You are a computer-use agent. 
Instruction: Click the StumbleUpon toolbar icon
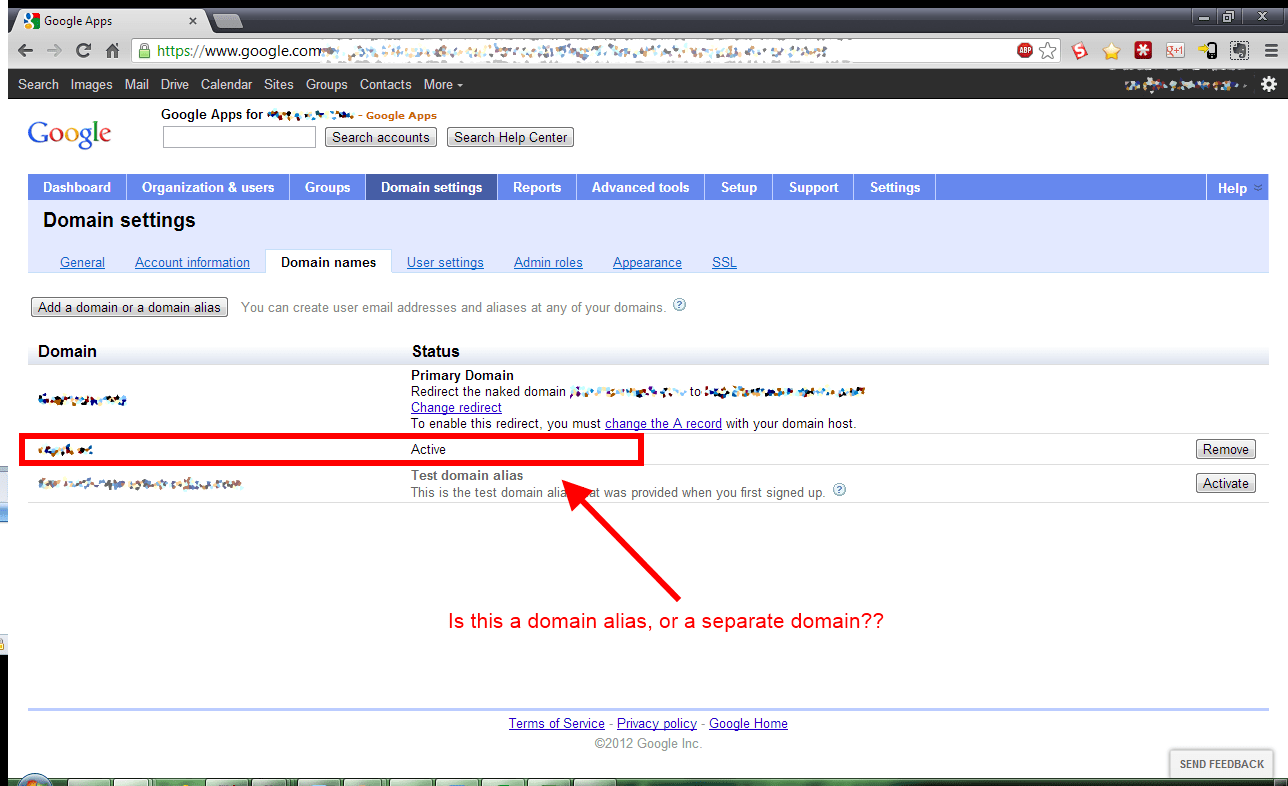click(x=1077, y=50)
